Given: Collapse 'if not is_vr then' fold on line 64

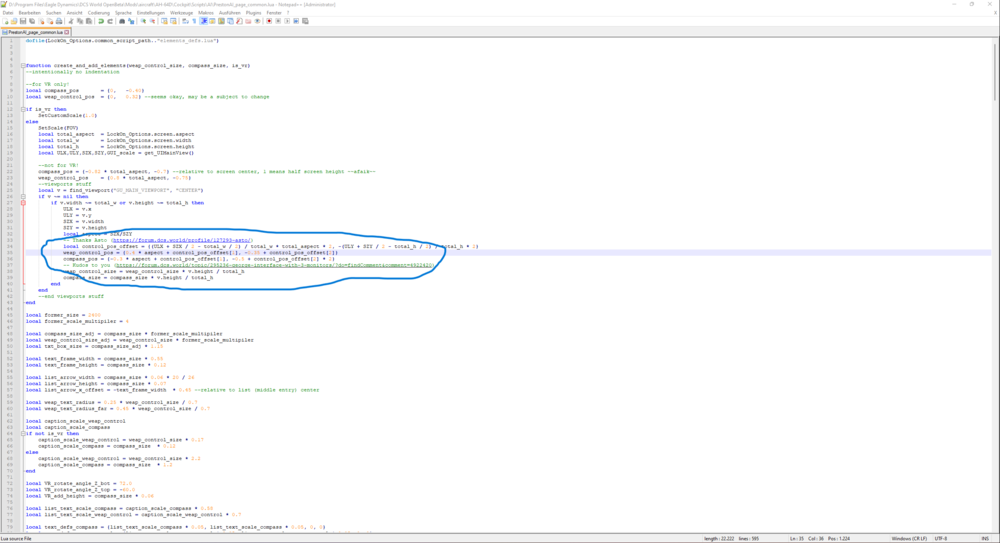Looking at the screenshot, I should pyautogui.click(x=23, y=433).
